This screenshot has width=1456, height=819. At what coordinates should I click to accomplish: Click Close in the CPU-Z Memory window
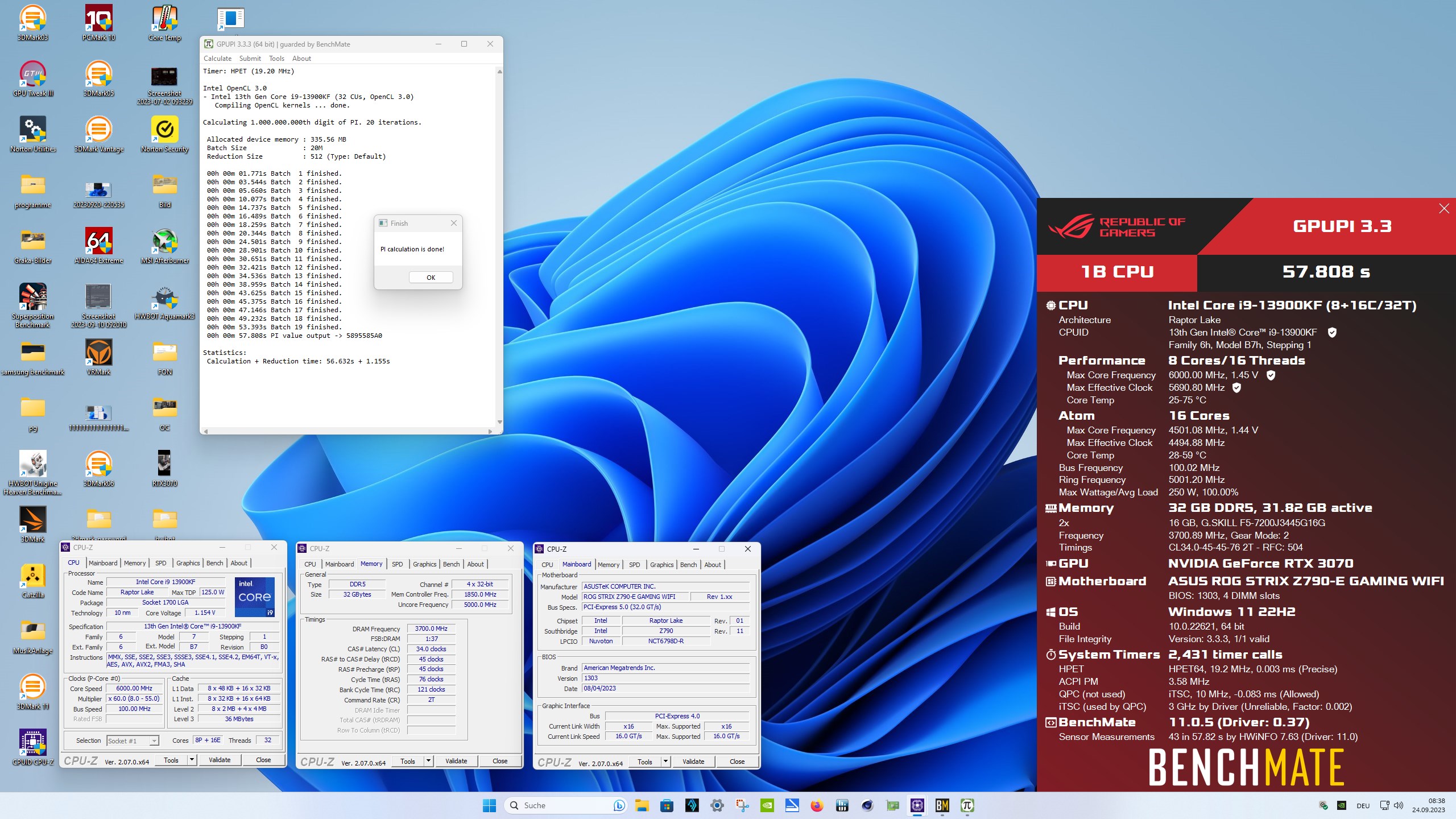click(x=500, y=761)
